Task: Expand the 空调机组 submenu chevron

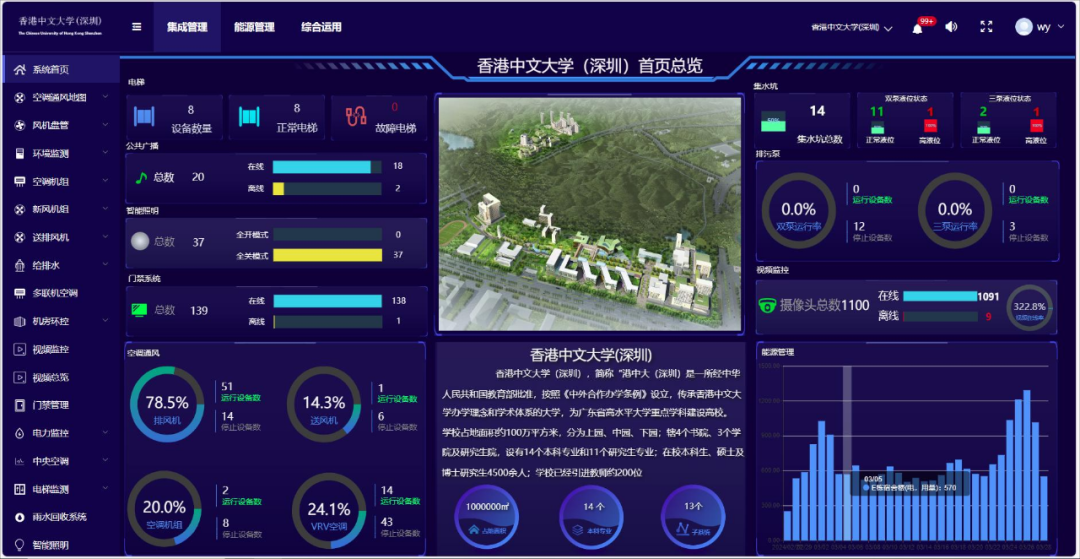Action: tap(105, 181)
